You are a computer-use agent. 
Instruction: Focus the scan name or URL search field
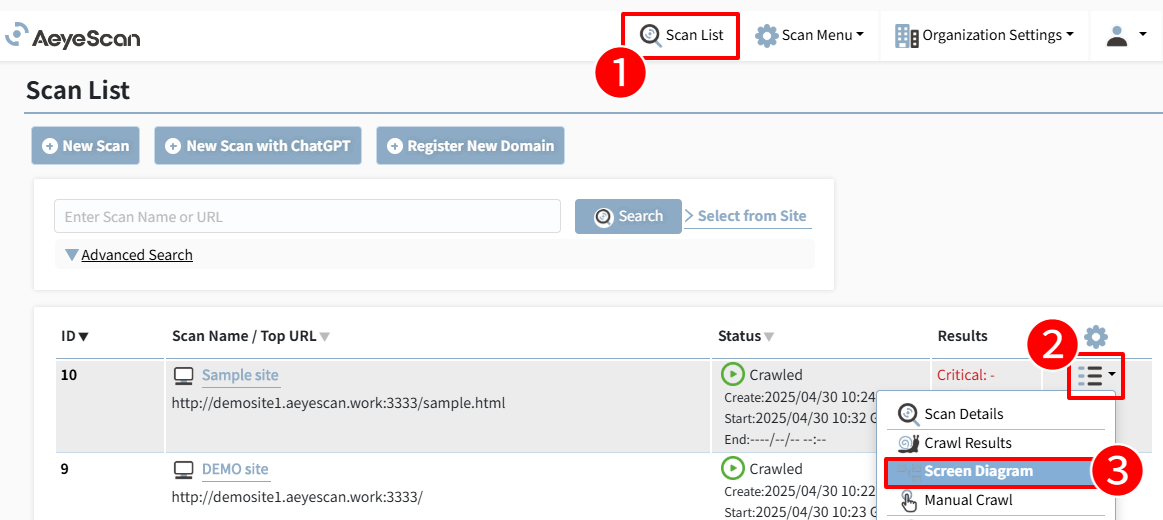coord(307,217)
